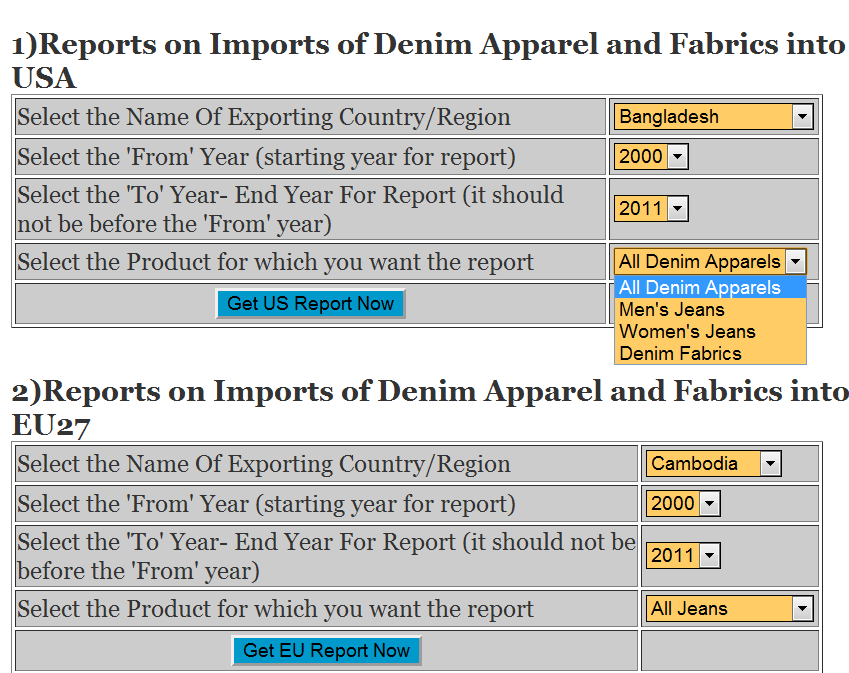The height and width of the screenshot is (673, 849).
Task: Click the heading about imports into USA
Action: (428, 60)
